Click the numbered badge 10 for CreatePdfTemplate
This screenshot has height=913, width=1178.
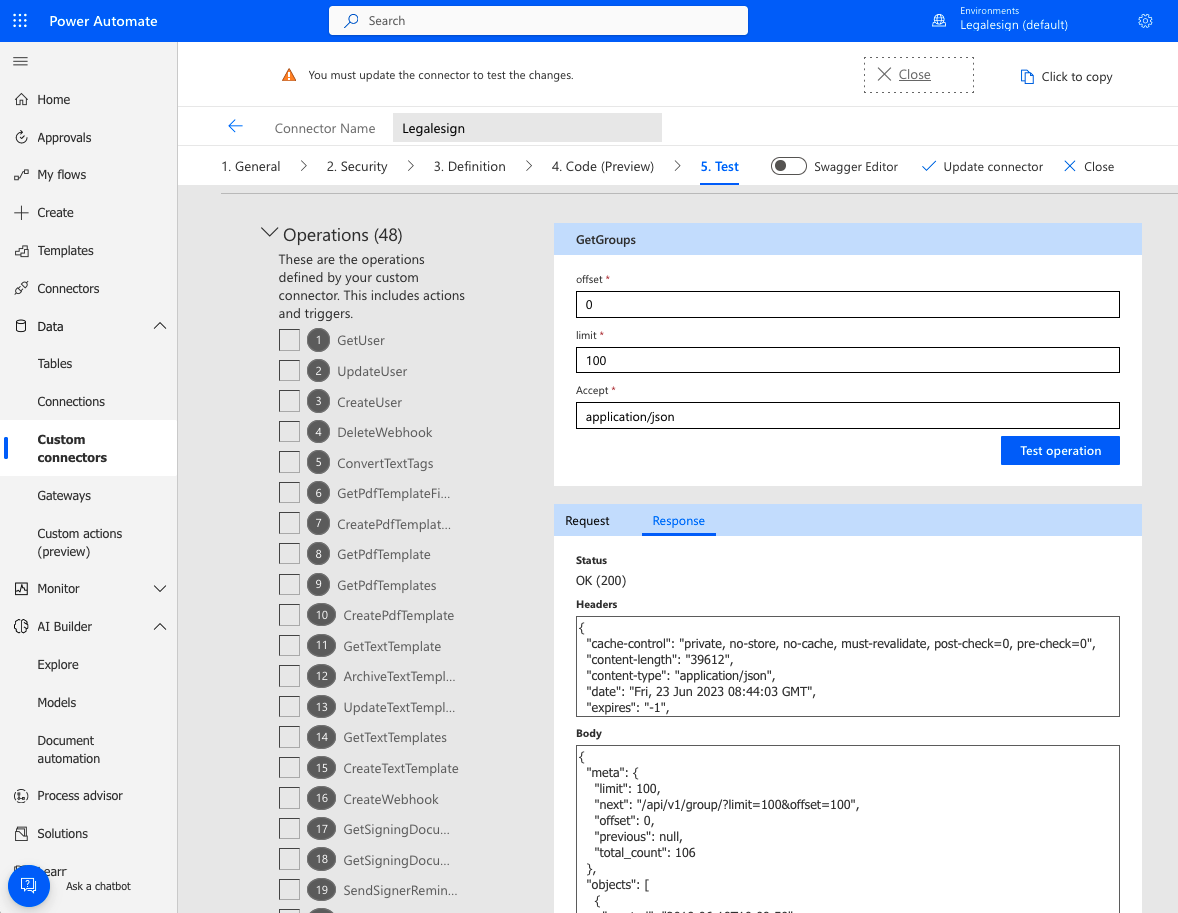point(322,615)
